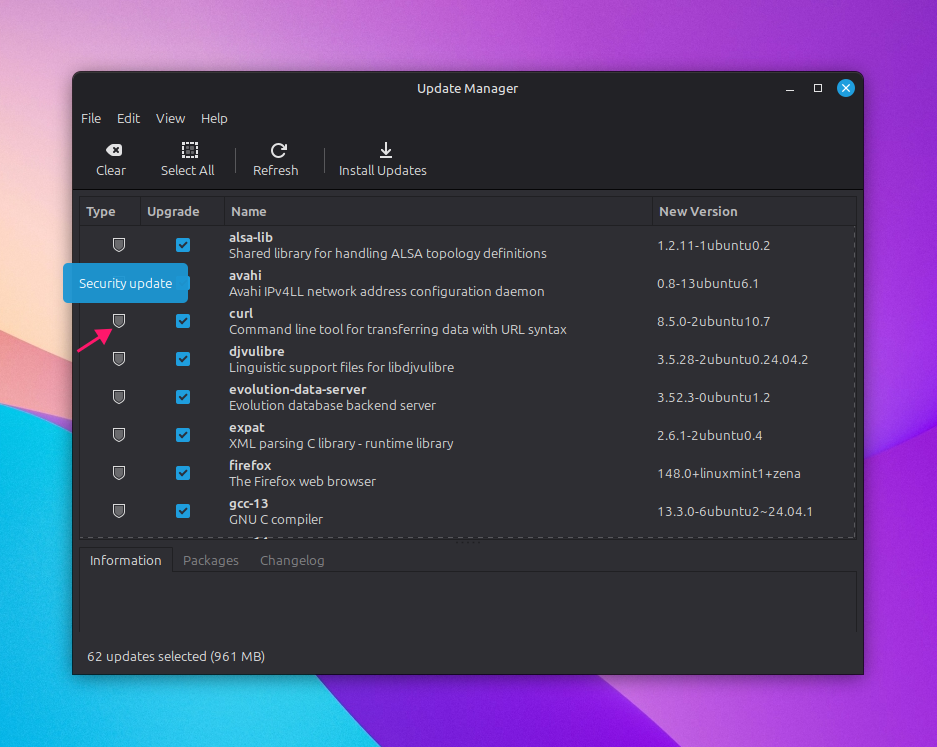The width and height of the screenshot is (937, 747).
Task: Click 'Command line tool for transferring data' description
Action: pyautogui.click(x=397, y=329)
